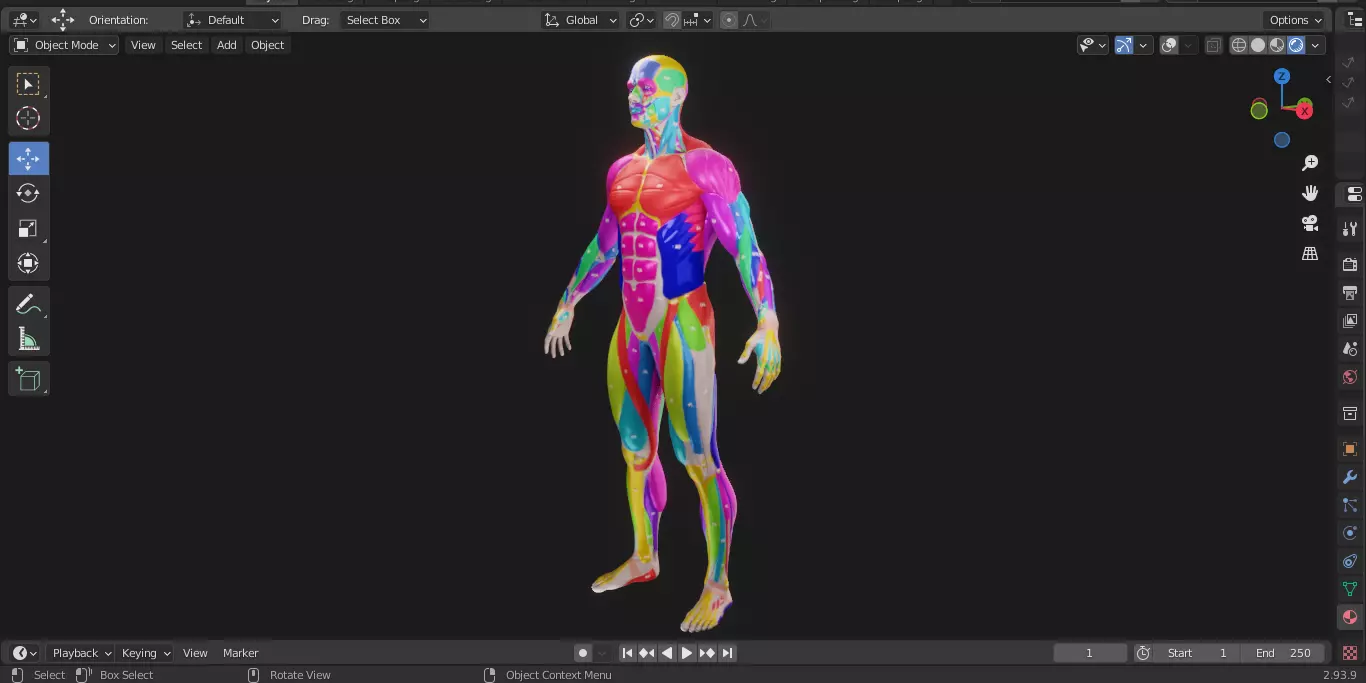Click the red X axis on navigation gizmo

pyautogui.click(x=1304, y=110)
